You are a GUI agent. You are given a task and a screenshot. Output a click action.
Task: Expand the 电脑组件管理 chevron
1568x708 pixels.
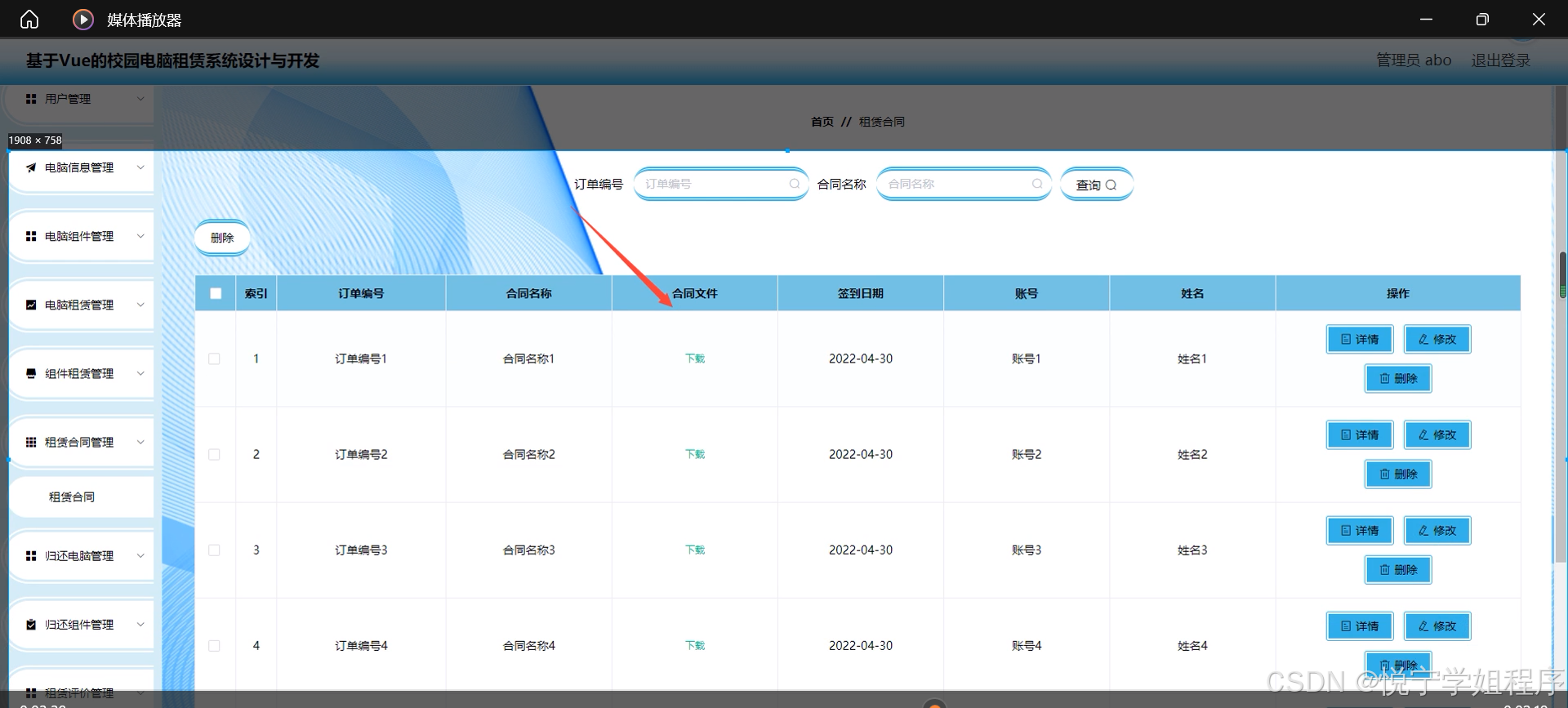[140, 236]
